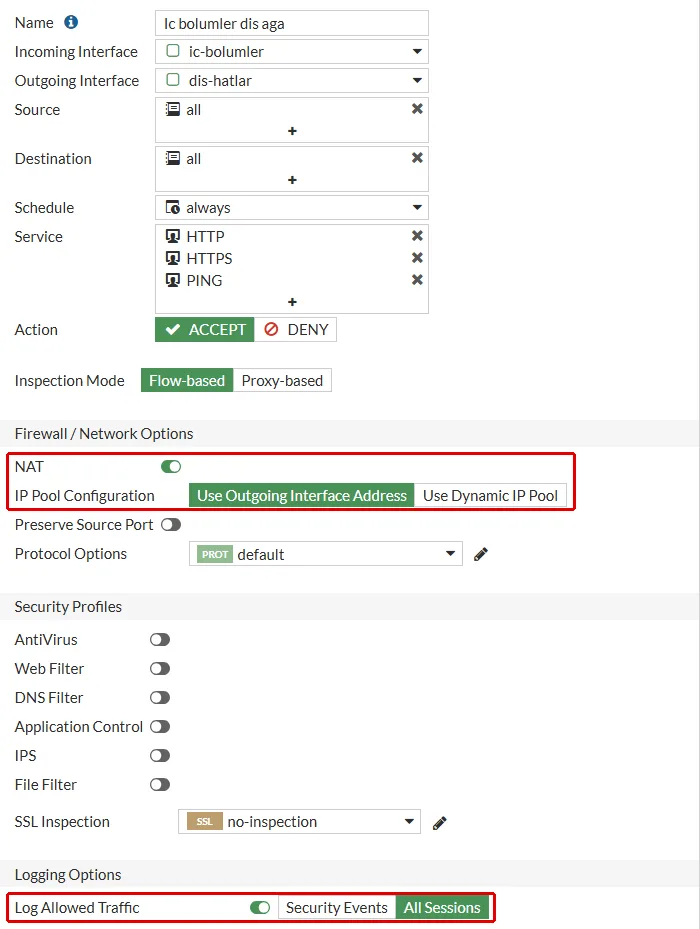Enable the IPS toggle
This screenshot has width=700, height=929.
click(x=160, y=755)
